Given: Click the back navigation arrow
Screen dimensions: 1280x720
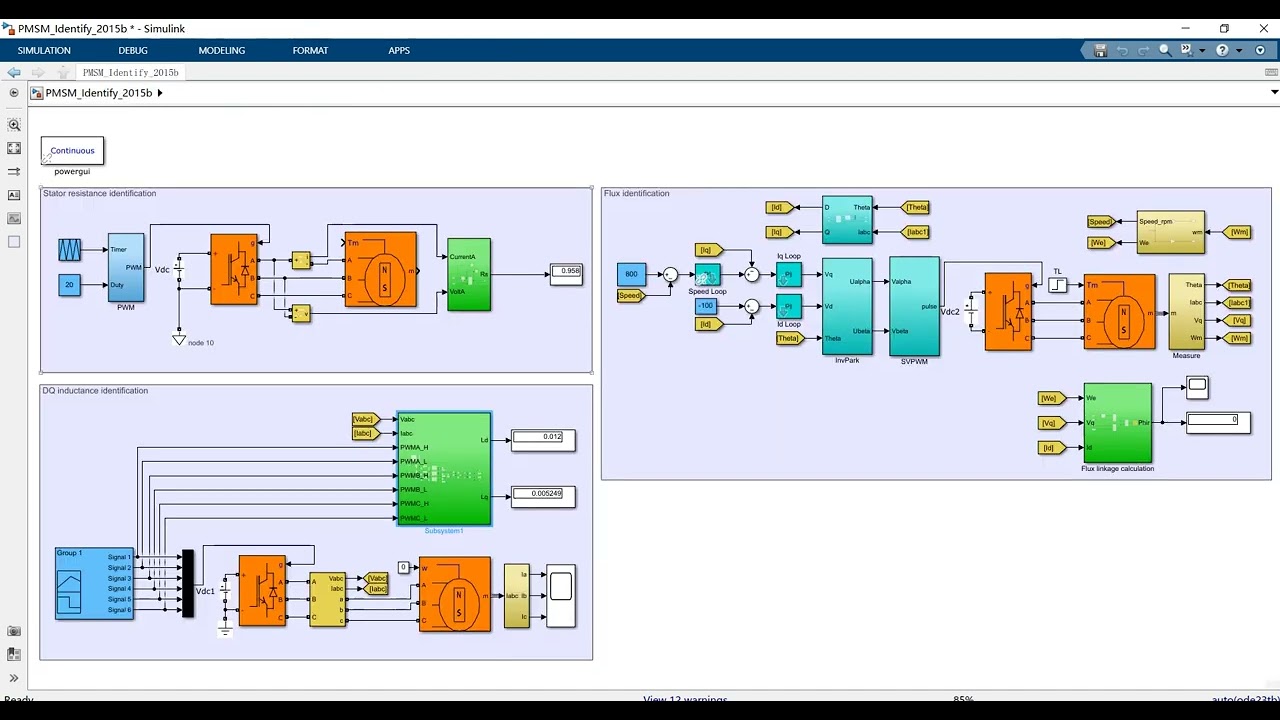Looking at the screenshot, I should [x=14, y=72].
